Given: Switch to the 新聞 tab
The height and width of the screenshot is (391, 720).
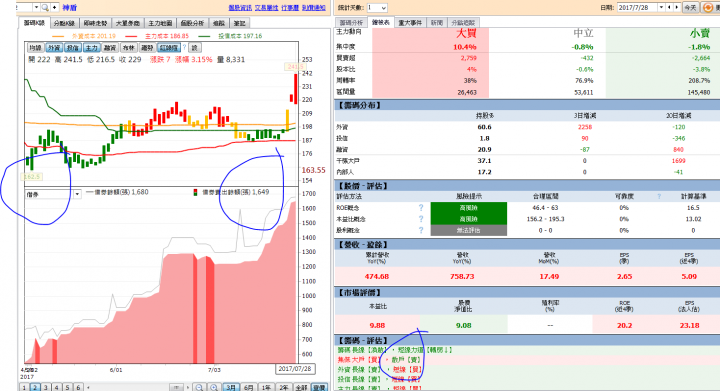Looking at the screenshot, I should click(437, 22).
